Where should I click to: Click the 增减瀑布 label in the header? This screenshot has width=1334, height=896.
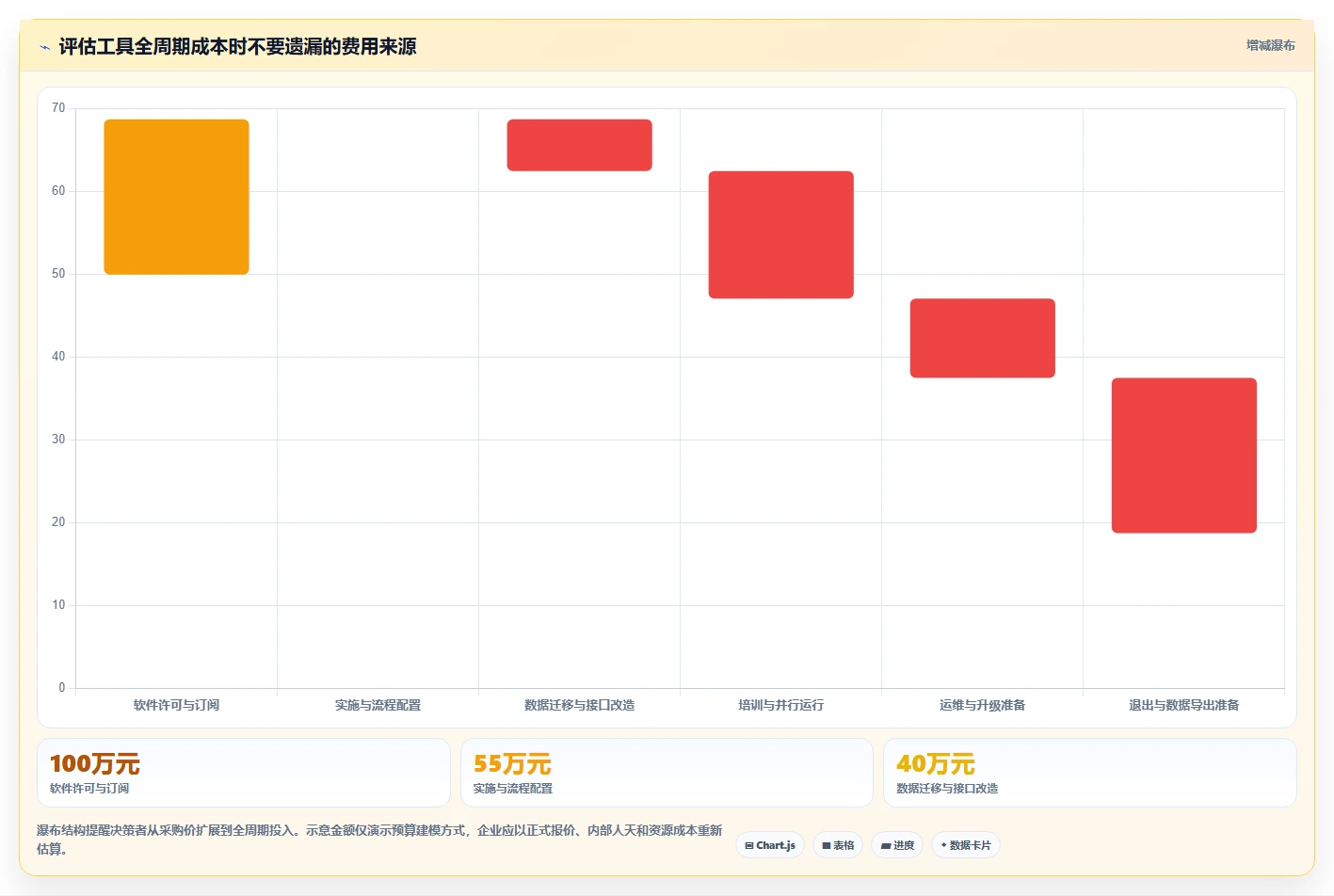point(1270,45)
